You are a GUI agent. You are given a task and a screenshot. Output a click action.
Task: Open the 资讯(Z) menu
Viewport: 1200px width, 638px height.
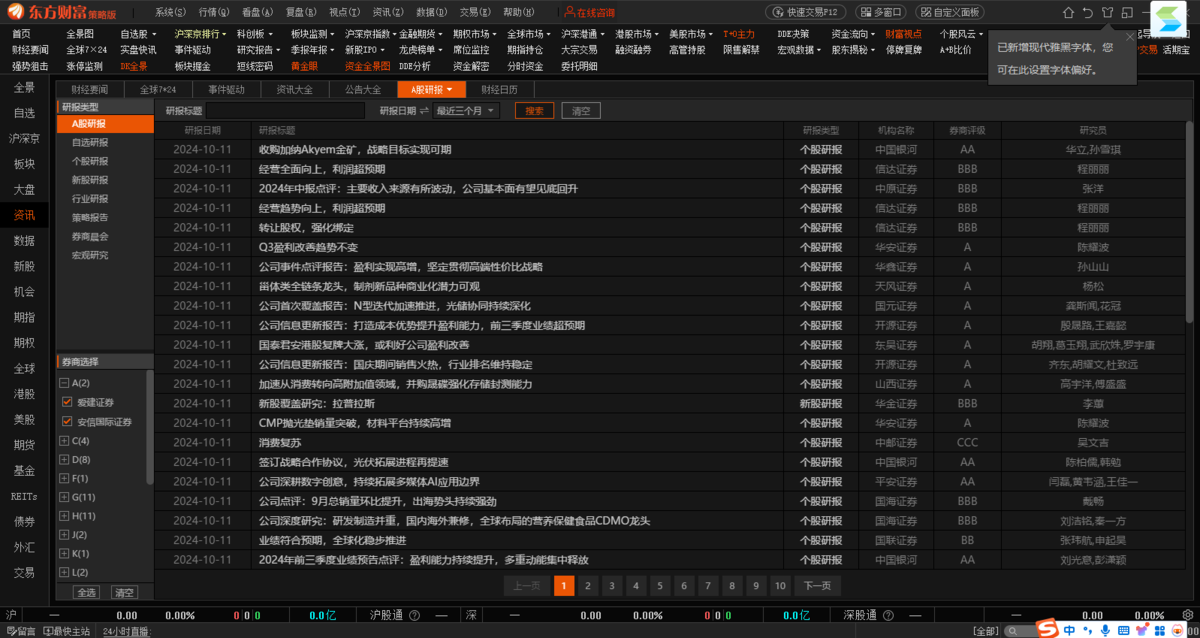[x=386, y=13]
